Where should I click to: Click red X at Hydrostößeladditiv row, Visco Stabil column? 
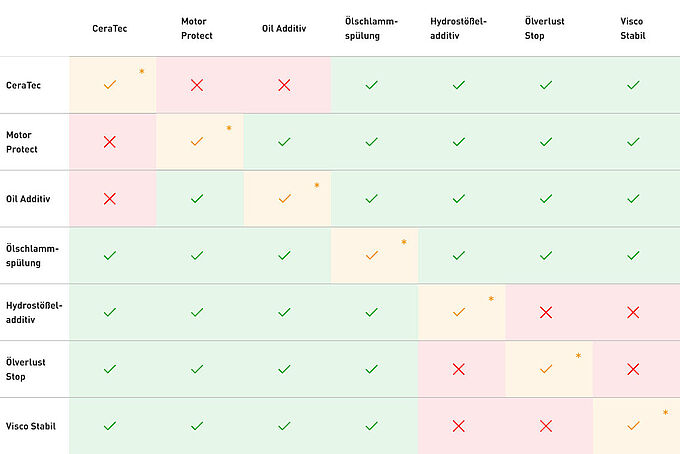[633, 312]
